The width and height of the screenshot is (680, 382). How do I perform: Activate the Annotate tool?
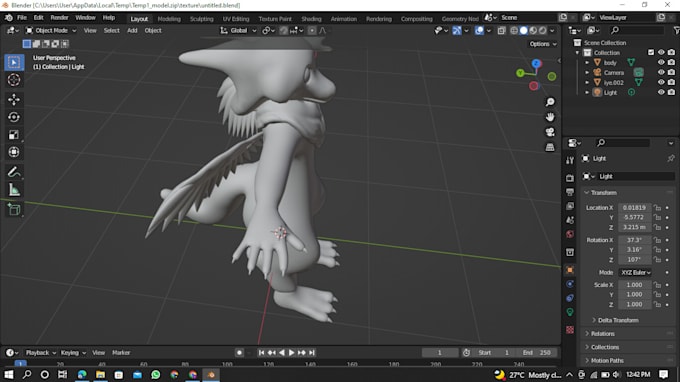click(14, 172)
